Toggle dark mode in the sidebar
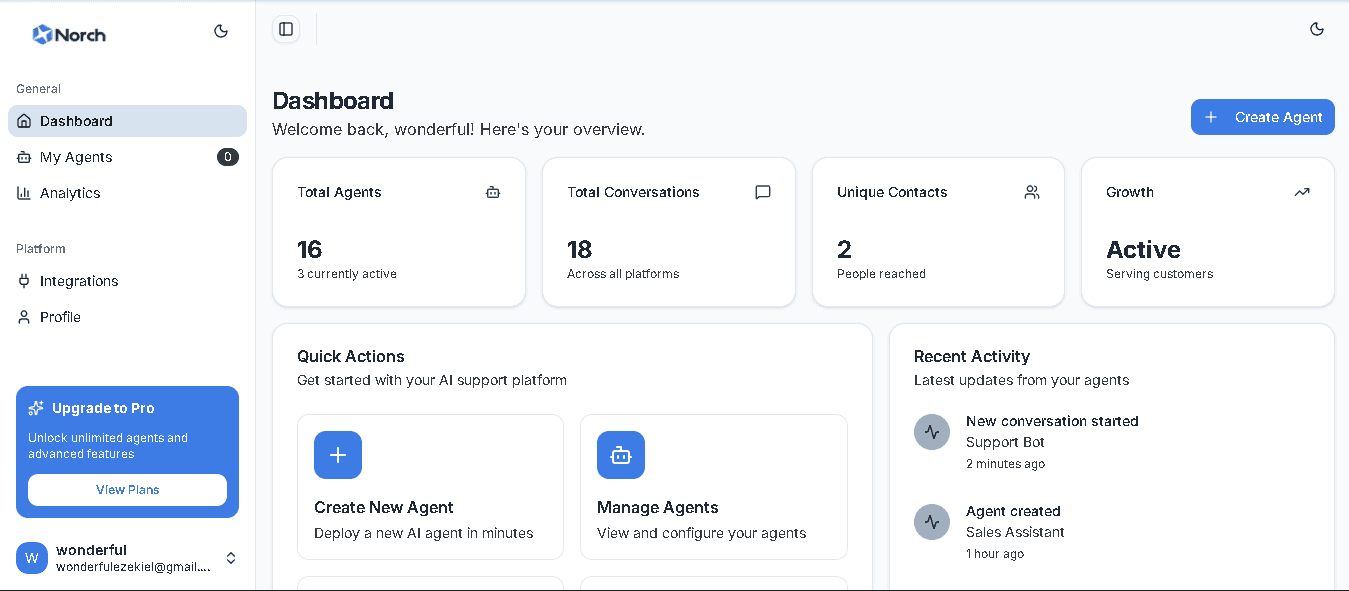 pos(221,30)
